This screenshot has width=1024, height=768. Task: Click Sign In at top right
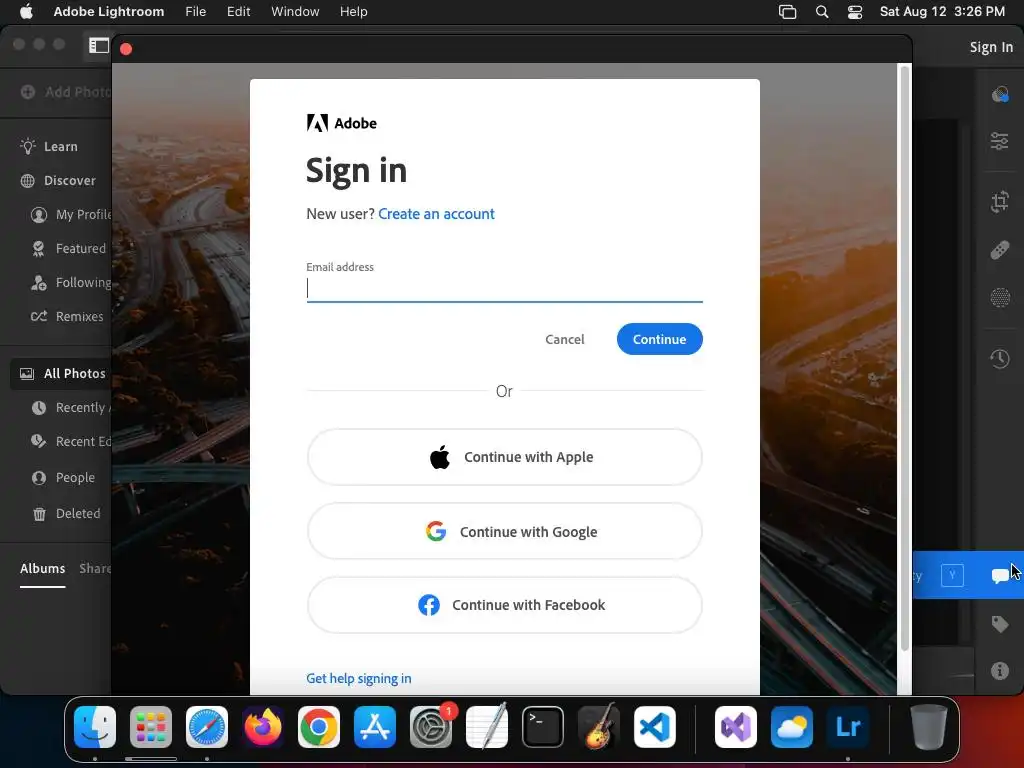pos(991,47)
